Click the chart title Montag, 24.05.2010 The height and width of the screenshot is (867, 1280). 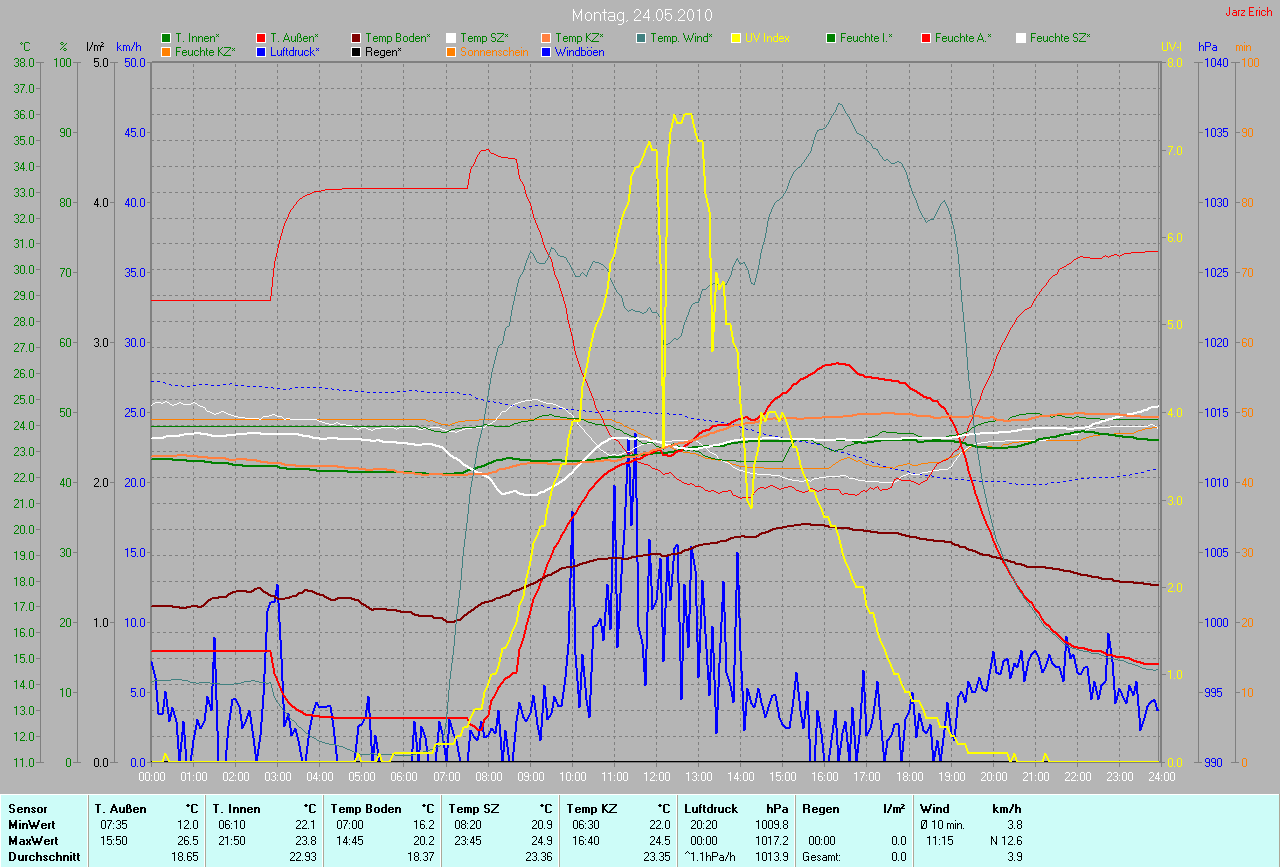[x=640, y=15]
